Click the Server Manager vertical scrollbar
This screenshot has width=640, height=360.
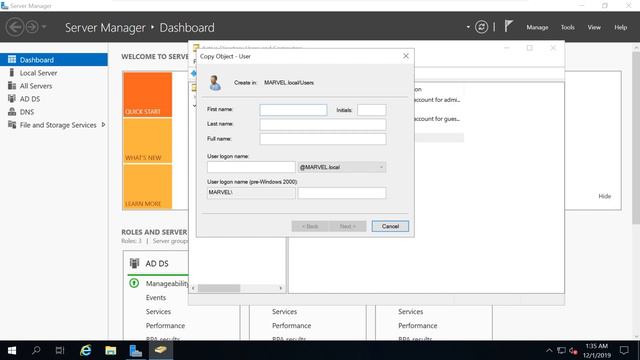[636, 138]
